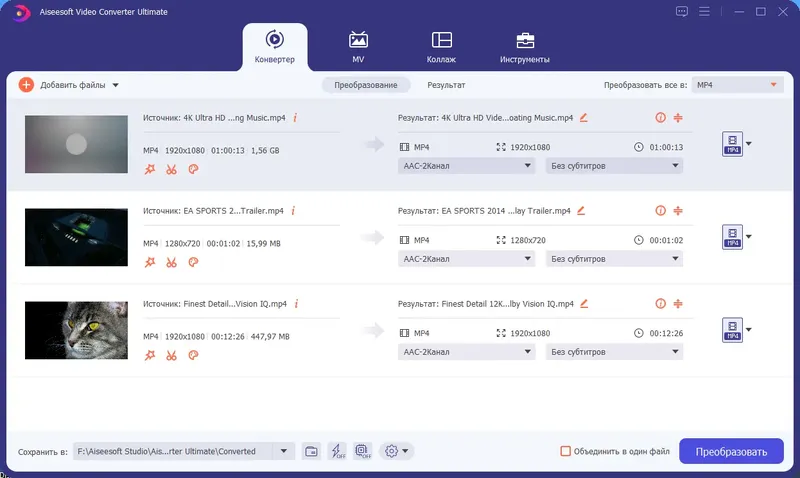
Task: Click the result duration 00:12:26
Action: (666, 333)
